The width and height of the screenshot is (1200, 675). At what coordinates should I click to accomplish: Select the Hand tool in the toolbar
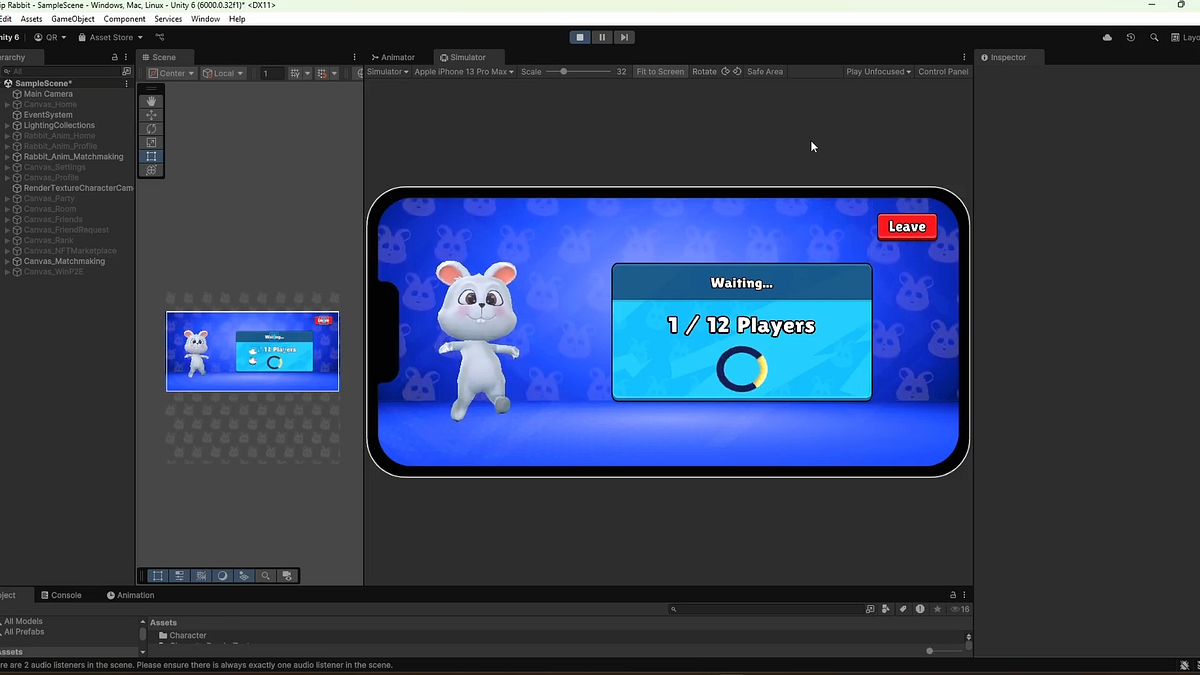(x=151, y=100)
